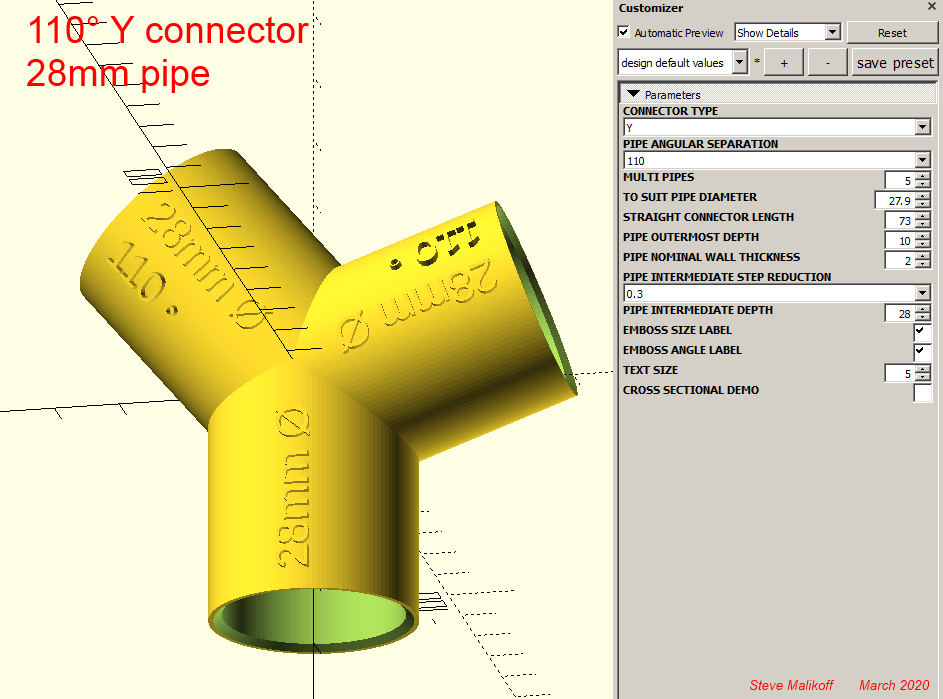Open the Show Details dropdown
This screenshot has width=943, height=699.
coord(787,33)
